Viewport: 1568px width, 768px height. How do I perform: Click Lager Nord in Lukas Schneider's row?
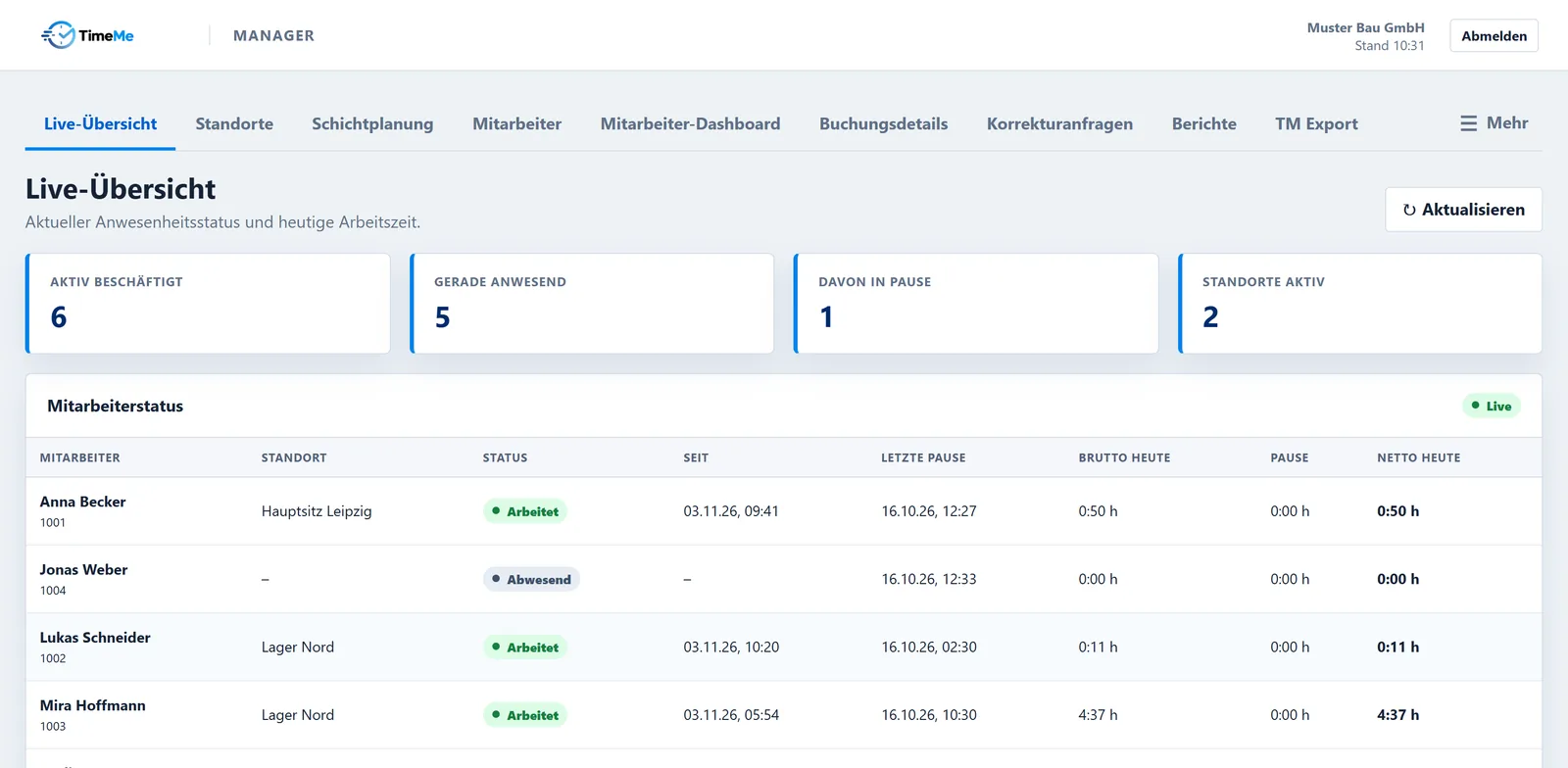[x=298, y=648]
